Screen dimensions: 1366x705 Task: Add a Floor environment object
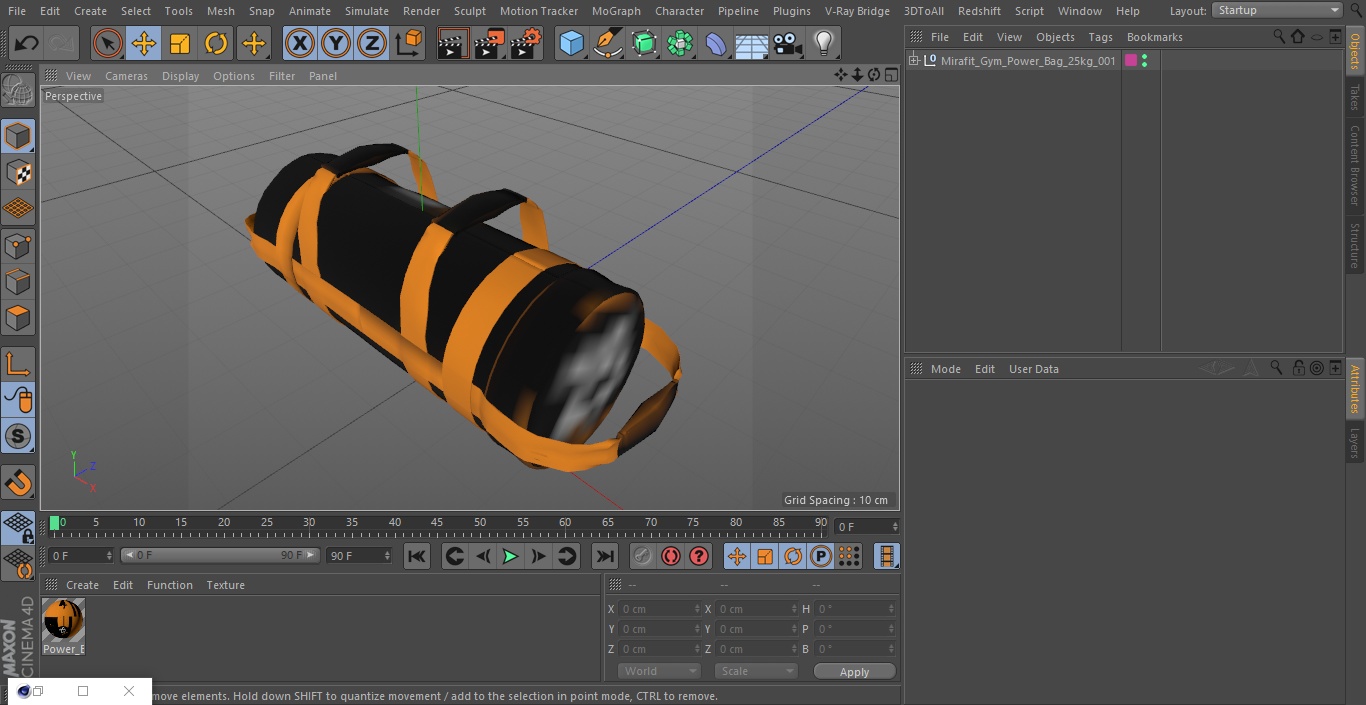[752, 44]
